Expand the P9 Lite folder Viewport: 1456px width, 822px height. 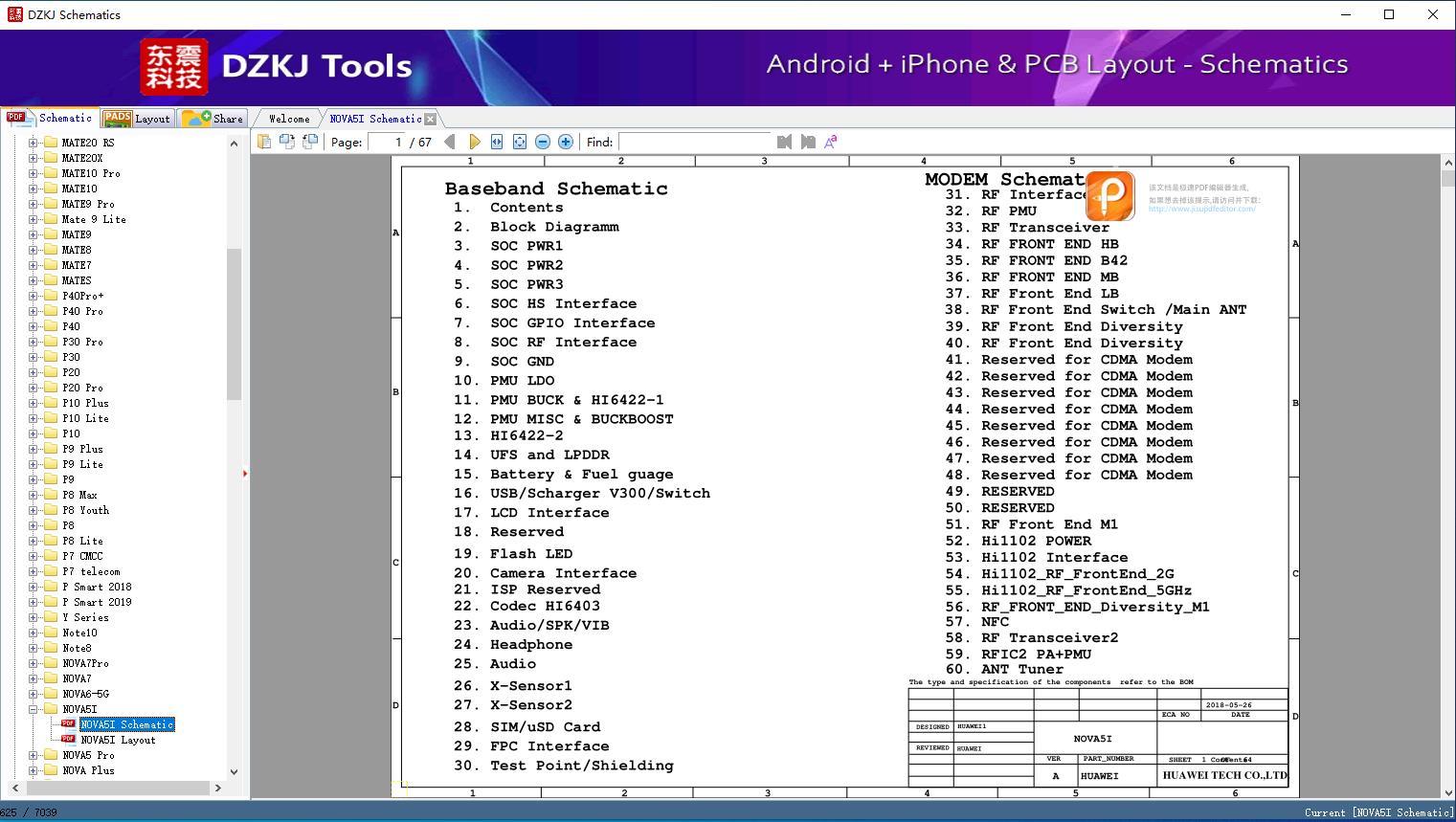point(34,464)
